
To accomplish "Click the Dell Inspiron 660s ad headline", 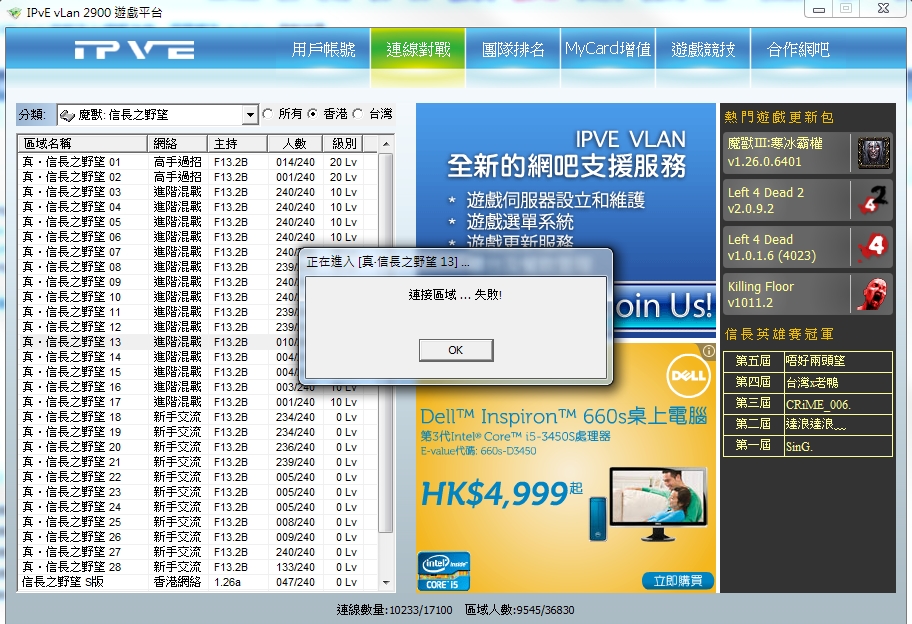I will pos(564,416).
